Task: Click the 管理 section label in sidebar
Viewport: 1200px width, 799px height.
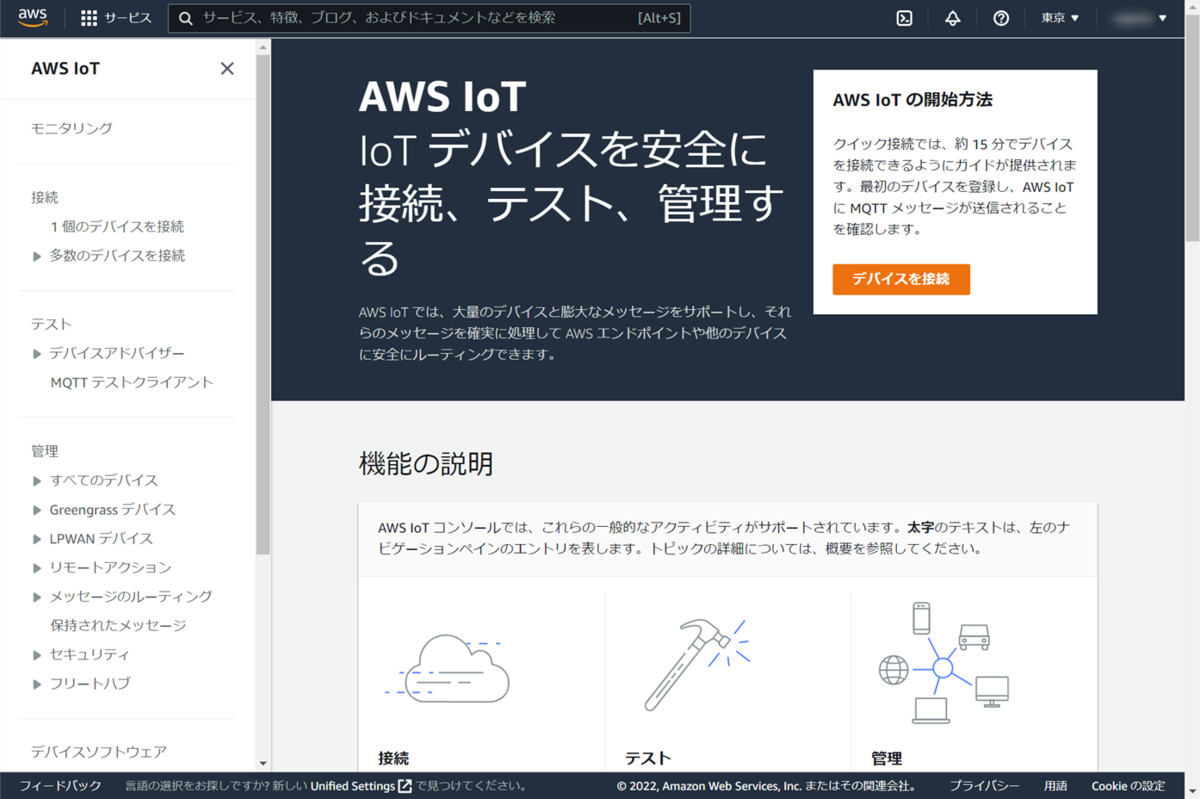Action: coord(45,452)
